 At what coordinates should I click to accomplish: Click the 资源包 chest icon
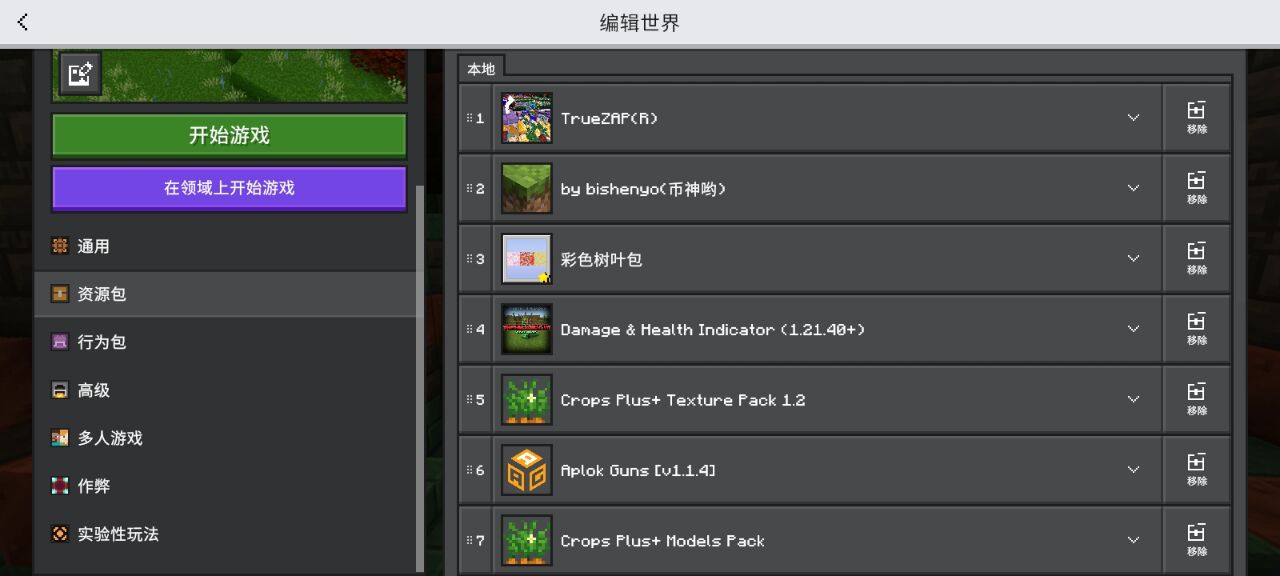point(60,294)
